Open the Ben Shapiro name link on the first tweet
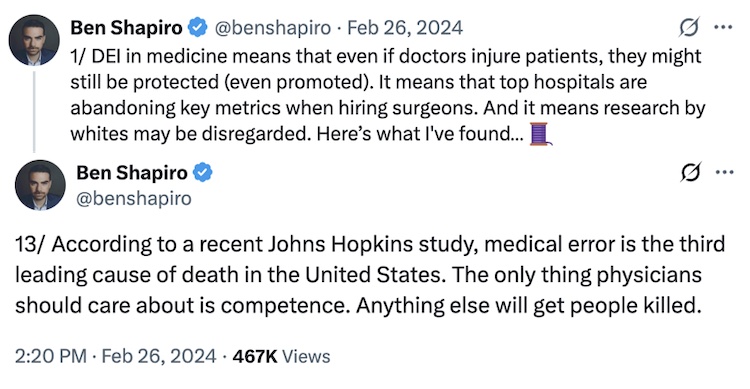The height and width of the screenshot is (389, 750). tap(126, 28)
